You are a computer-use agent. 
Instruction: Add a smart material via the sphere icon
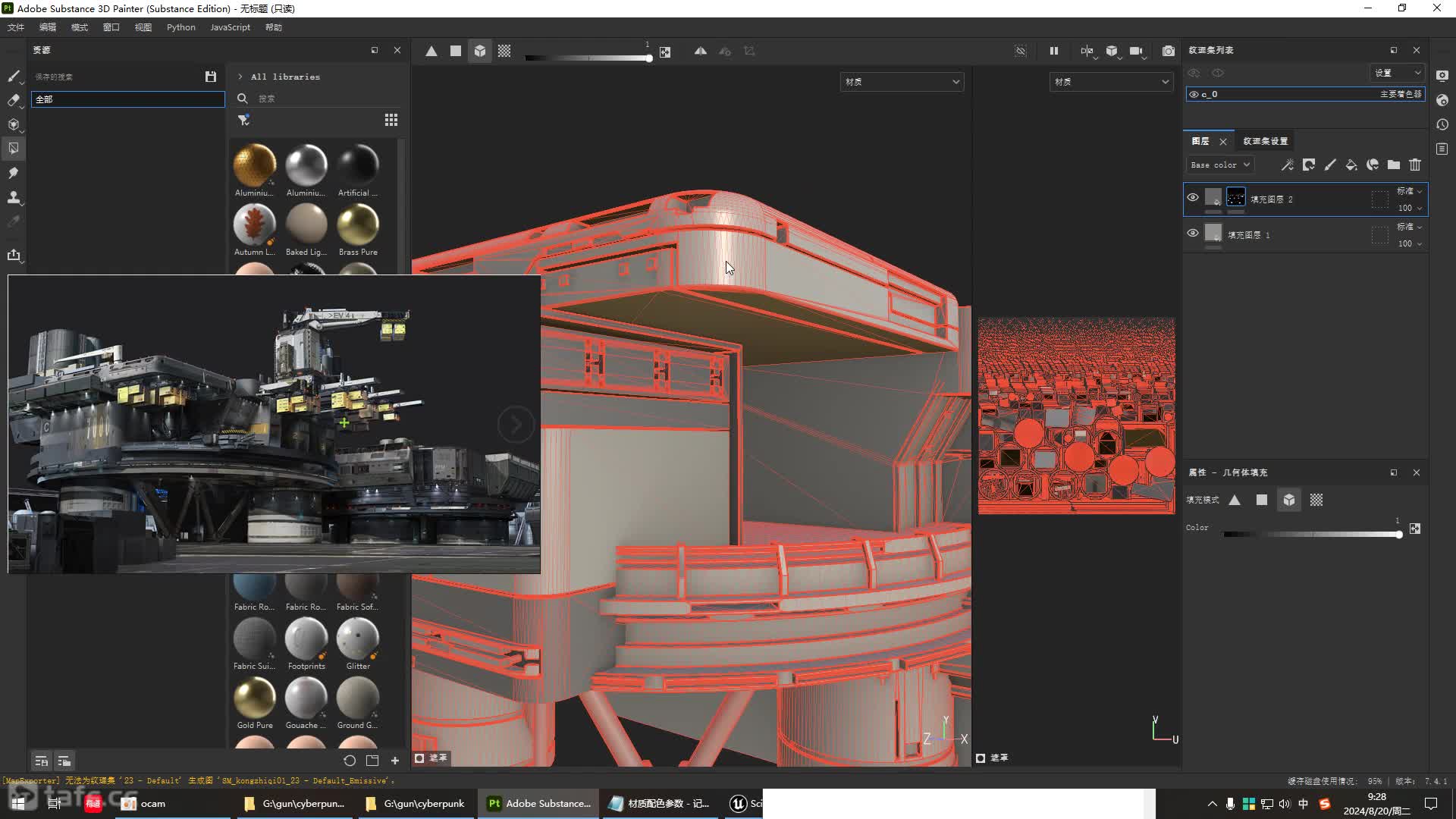(x=1373, y=165)
